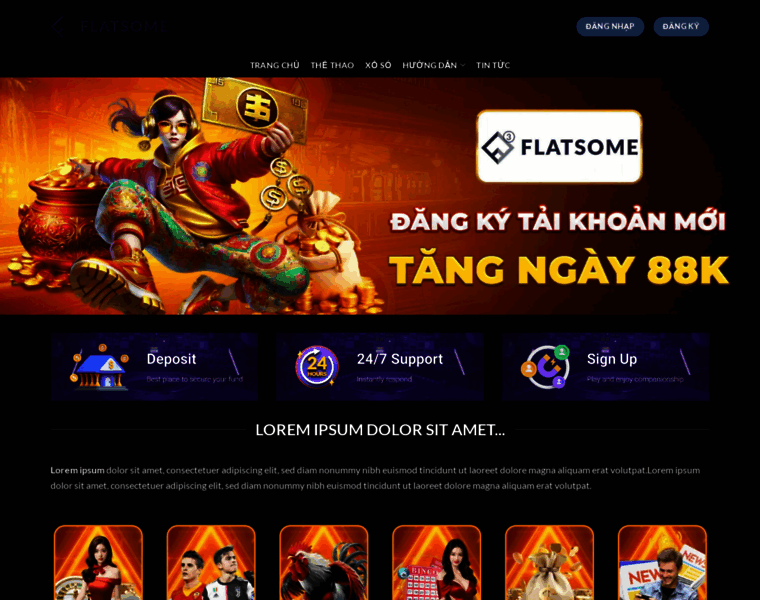This screenshot has height=600, width=760.
Task: Open the rooster cockfighting game thumbnail
Action: pyautogui.click(x=324, y=562)
